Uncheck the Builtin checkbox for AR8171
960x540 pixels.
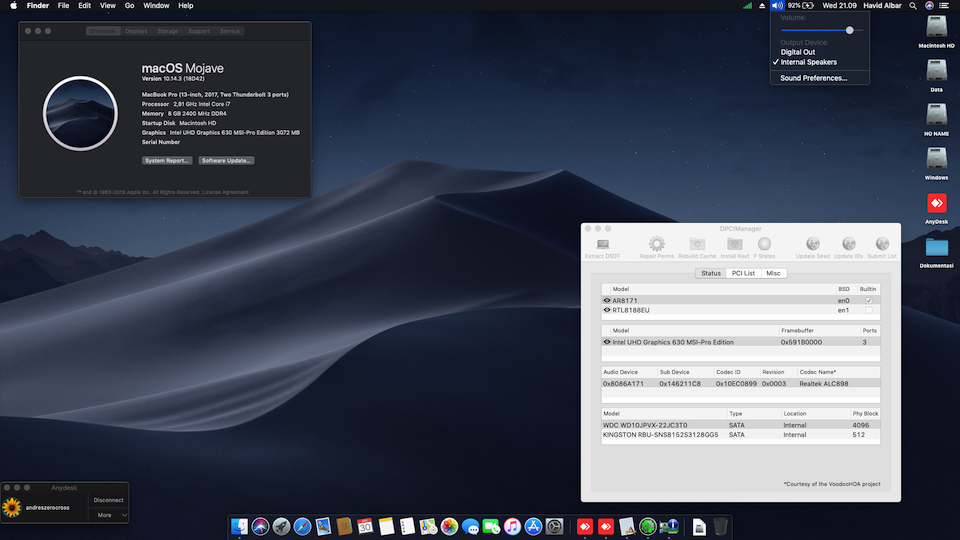click(x=868, y=300)
